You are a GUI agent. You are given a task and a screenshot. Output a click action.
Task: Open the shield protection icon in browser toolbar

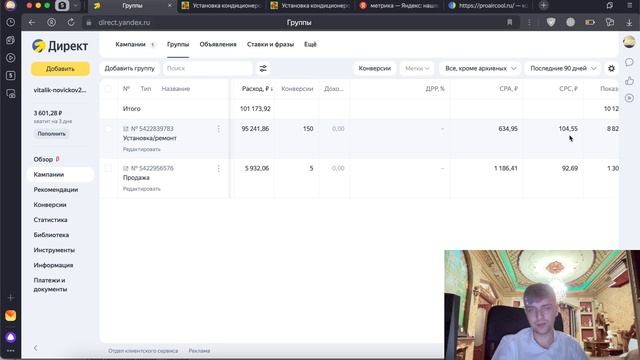point(551,22)
